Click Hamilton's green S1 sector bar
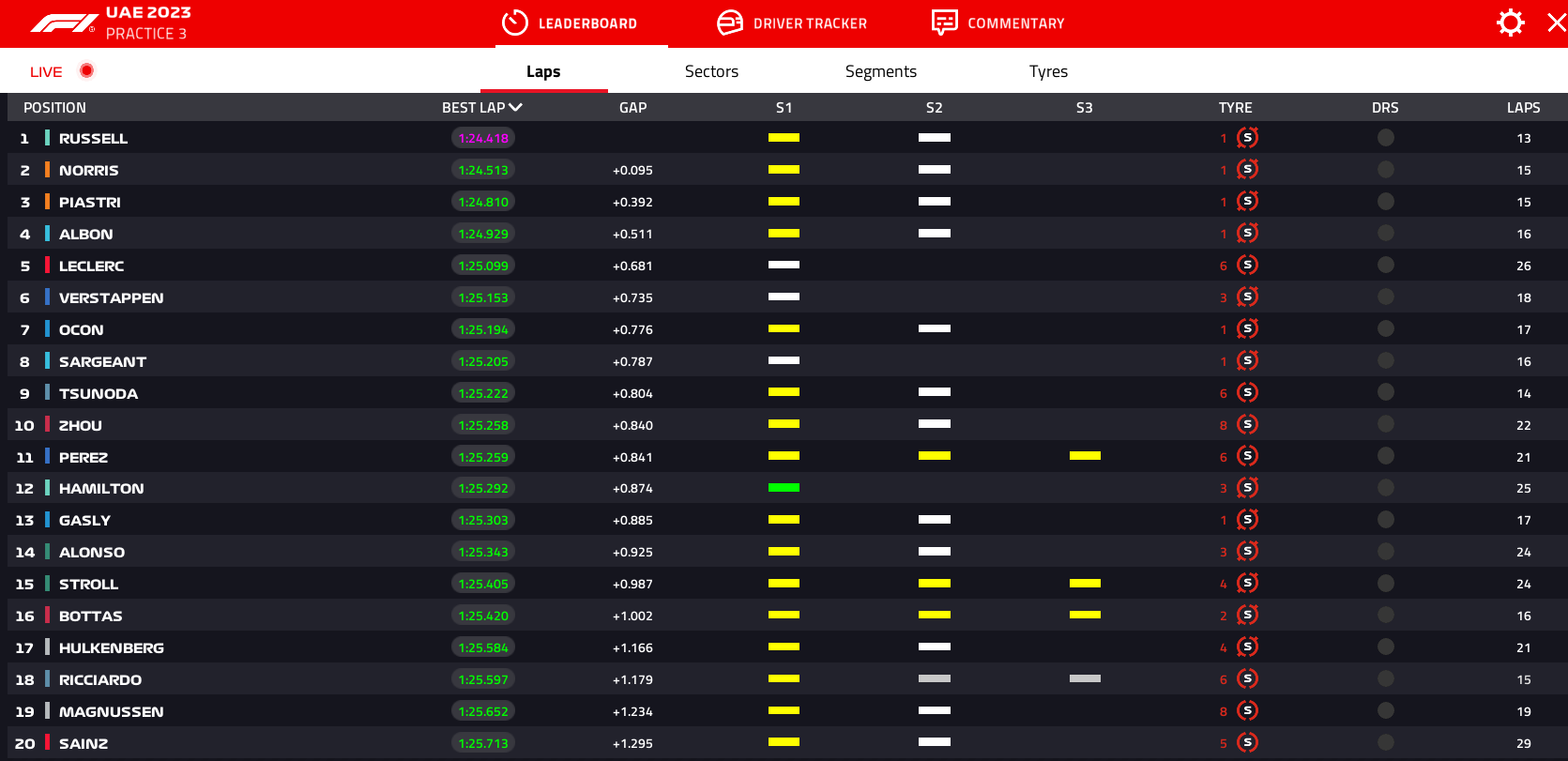Image resolution: width=1568 pixels, height=761 pixels. click(784, 488)
